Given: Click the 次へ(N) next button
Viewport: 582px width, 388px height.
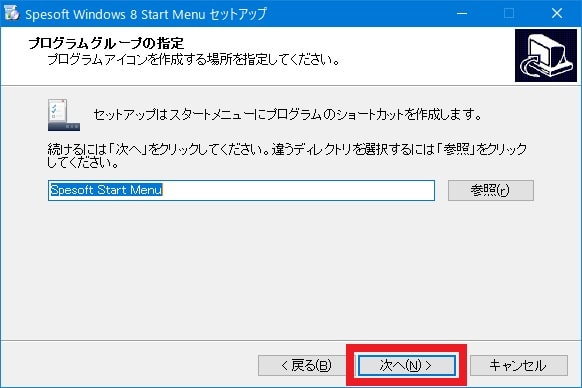Looking at the screenshot, I should click(406, 365).
